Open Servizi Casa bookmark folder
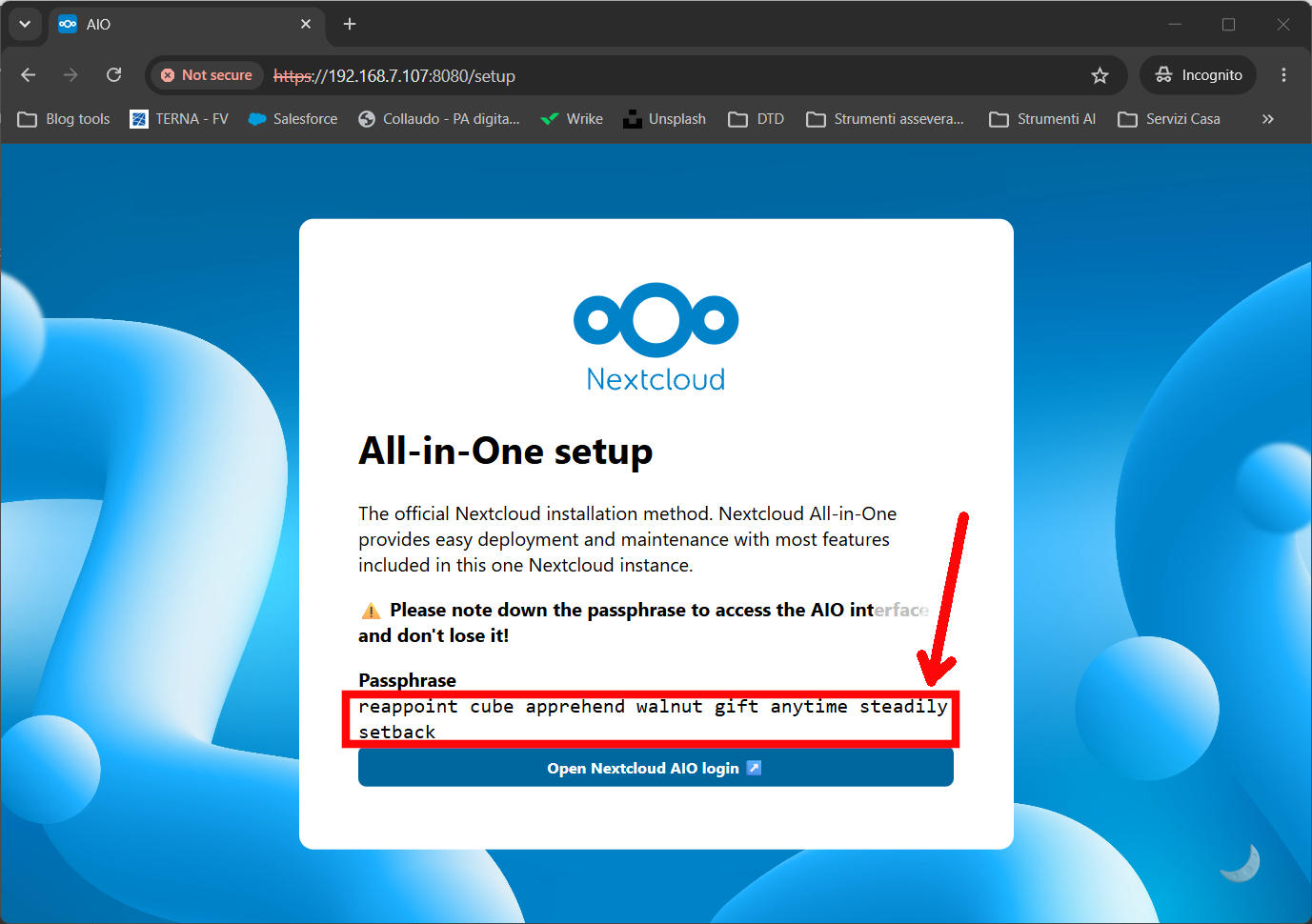Image resolution: width=1312 pixels, height=924 pixels. (1169, 119)
